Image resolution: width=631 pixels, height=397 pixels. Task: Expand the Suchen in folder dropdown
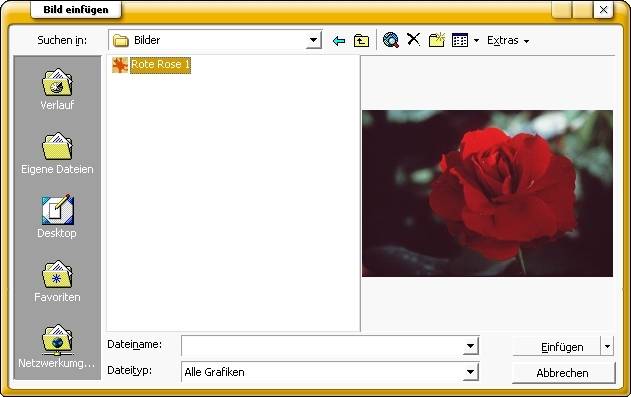click(313, 40)
